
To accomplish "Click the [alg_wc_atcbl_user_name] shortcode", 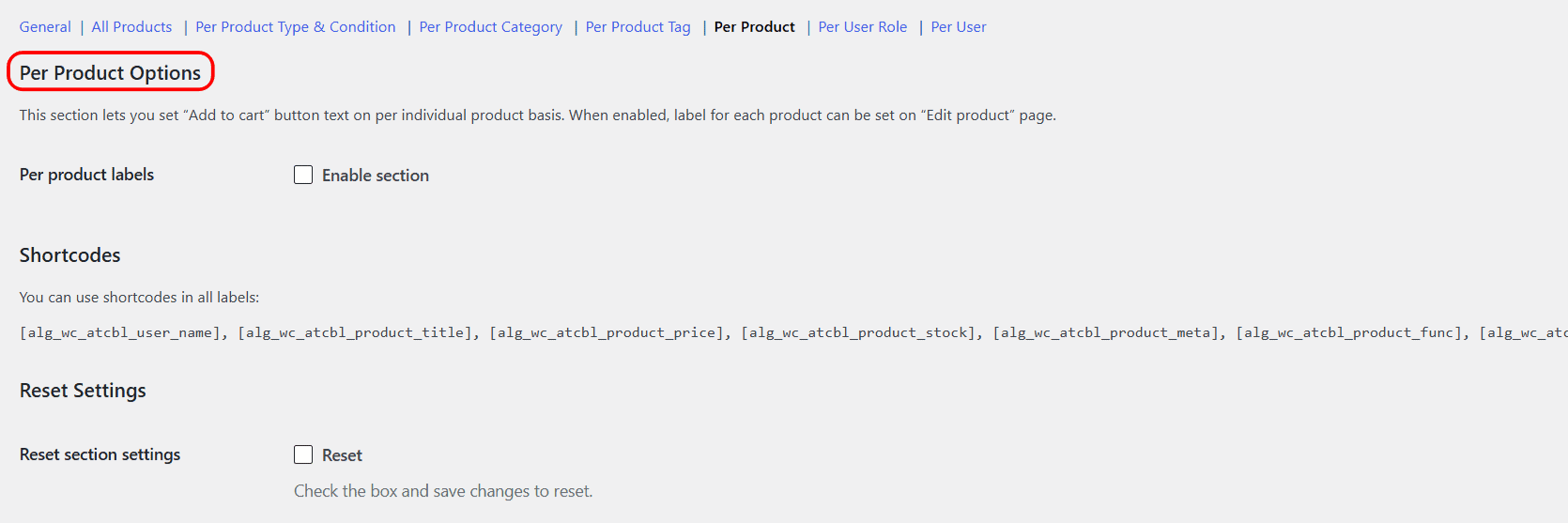I will 120,332.
